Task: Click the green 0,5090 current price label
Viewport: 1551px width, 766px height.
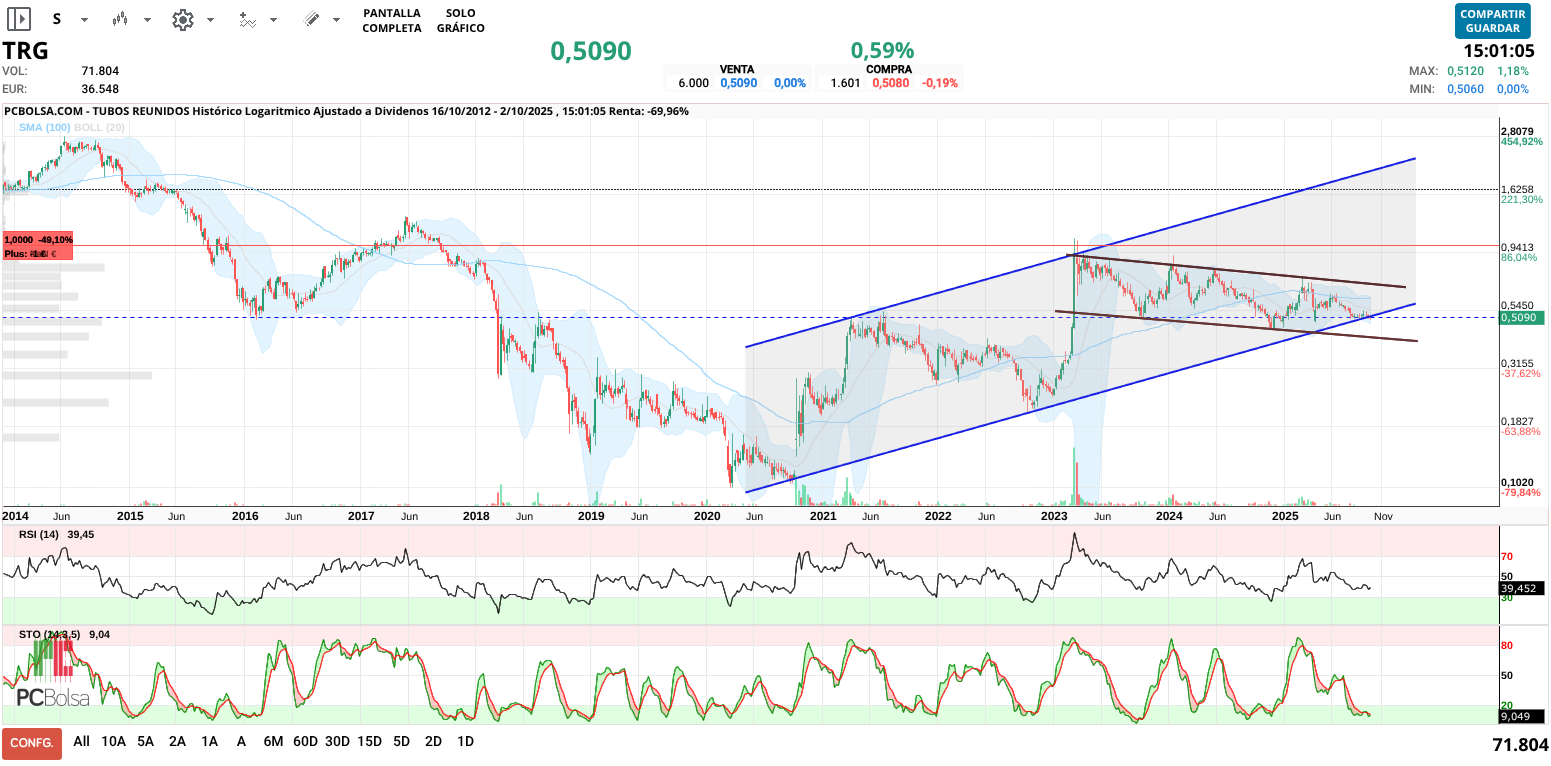Action: click(x=1520, y=318)
